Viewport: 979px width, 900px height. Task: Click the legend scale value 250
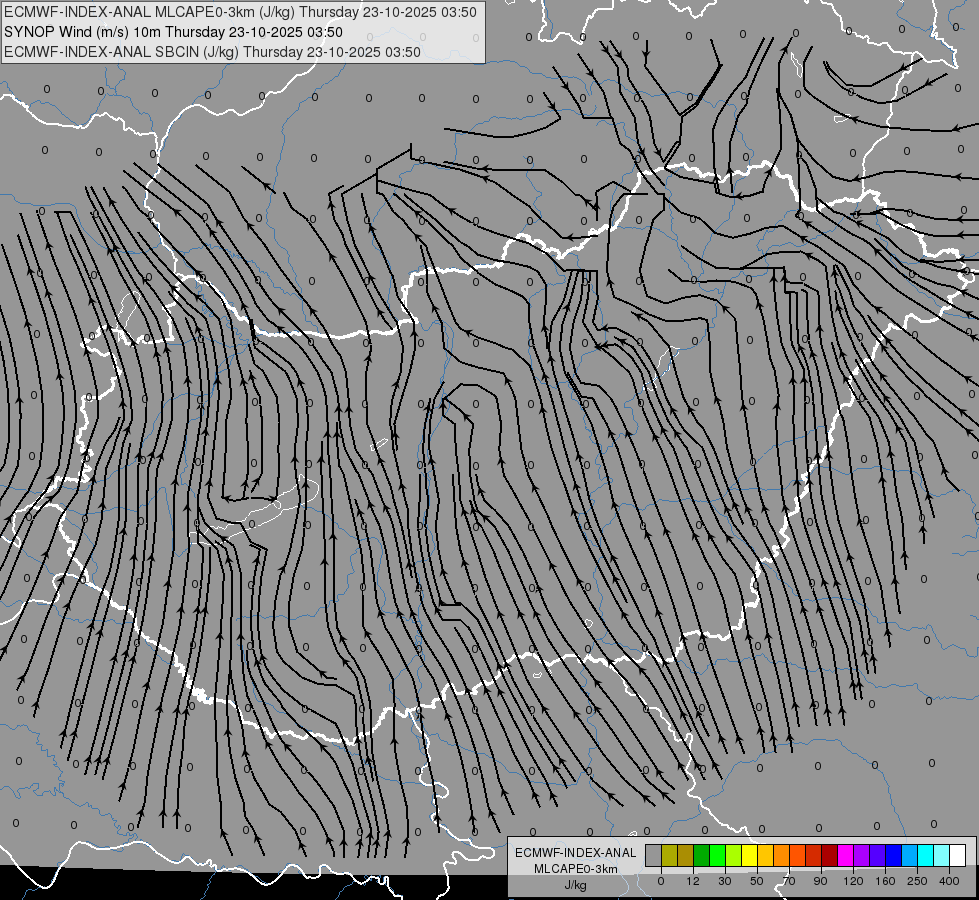point(917,881)
